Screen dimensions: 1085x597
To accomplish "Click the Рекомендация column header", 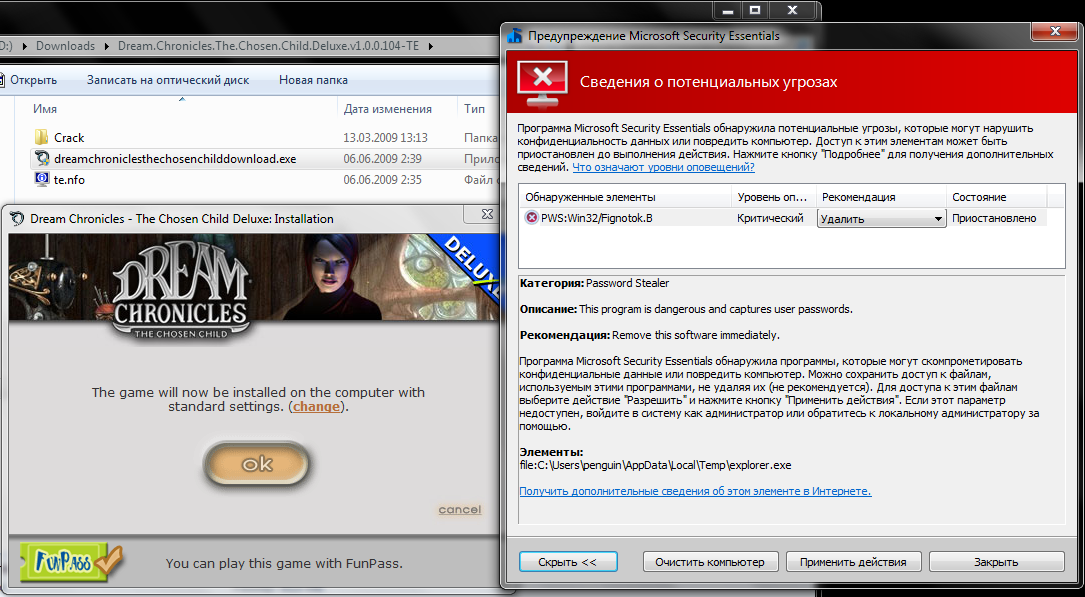I will coord(859,197).
